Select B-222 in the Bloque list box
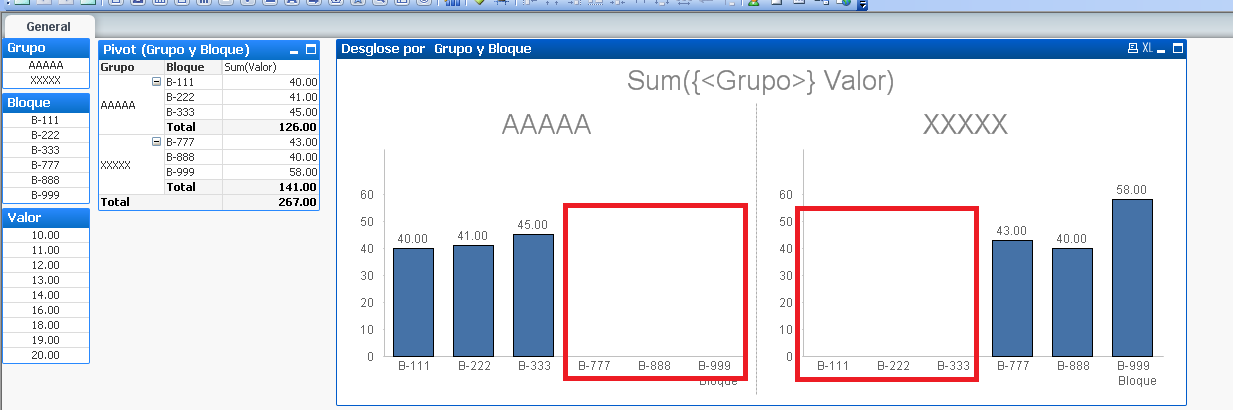1233x410 pixels. [46, 134]
